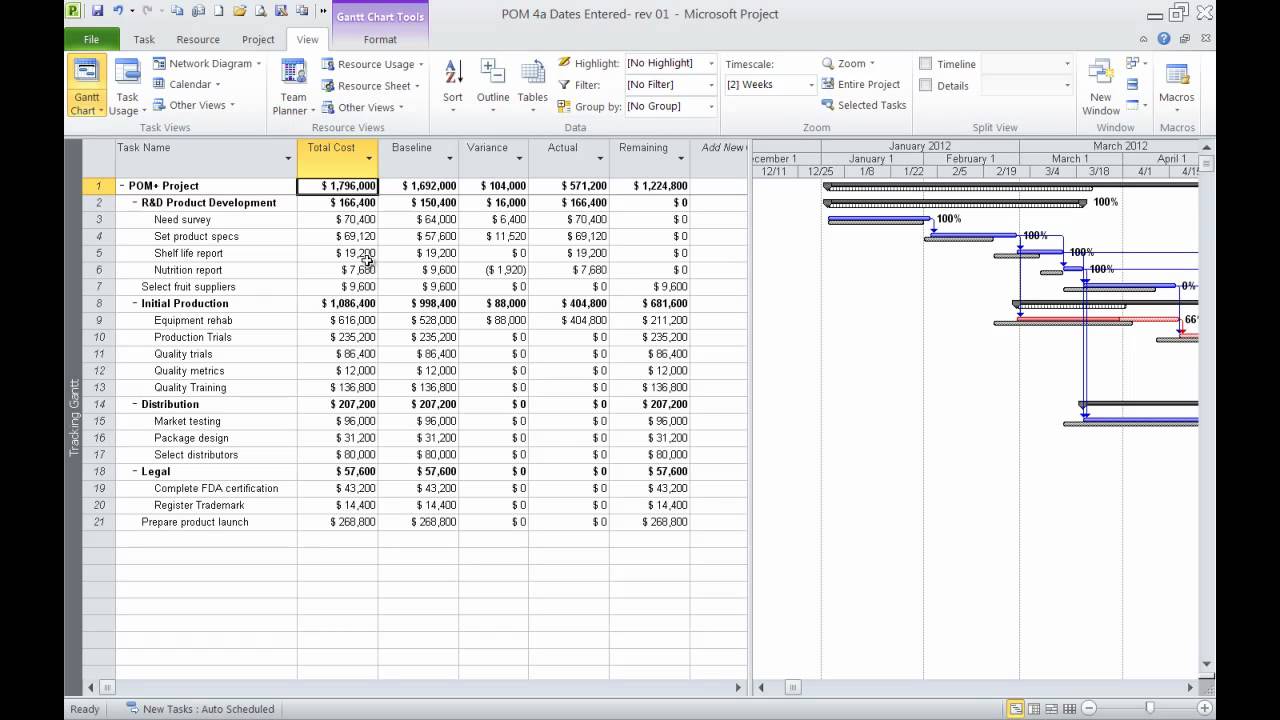Image resolution: width=1280 pixels, height=720 pixels.
Task: Collapse the POM+ Project summary task
Action: 122,186
